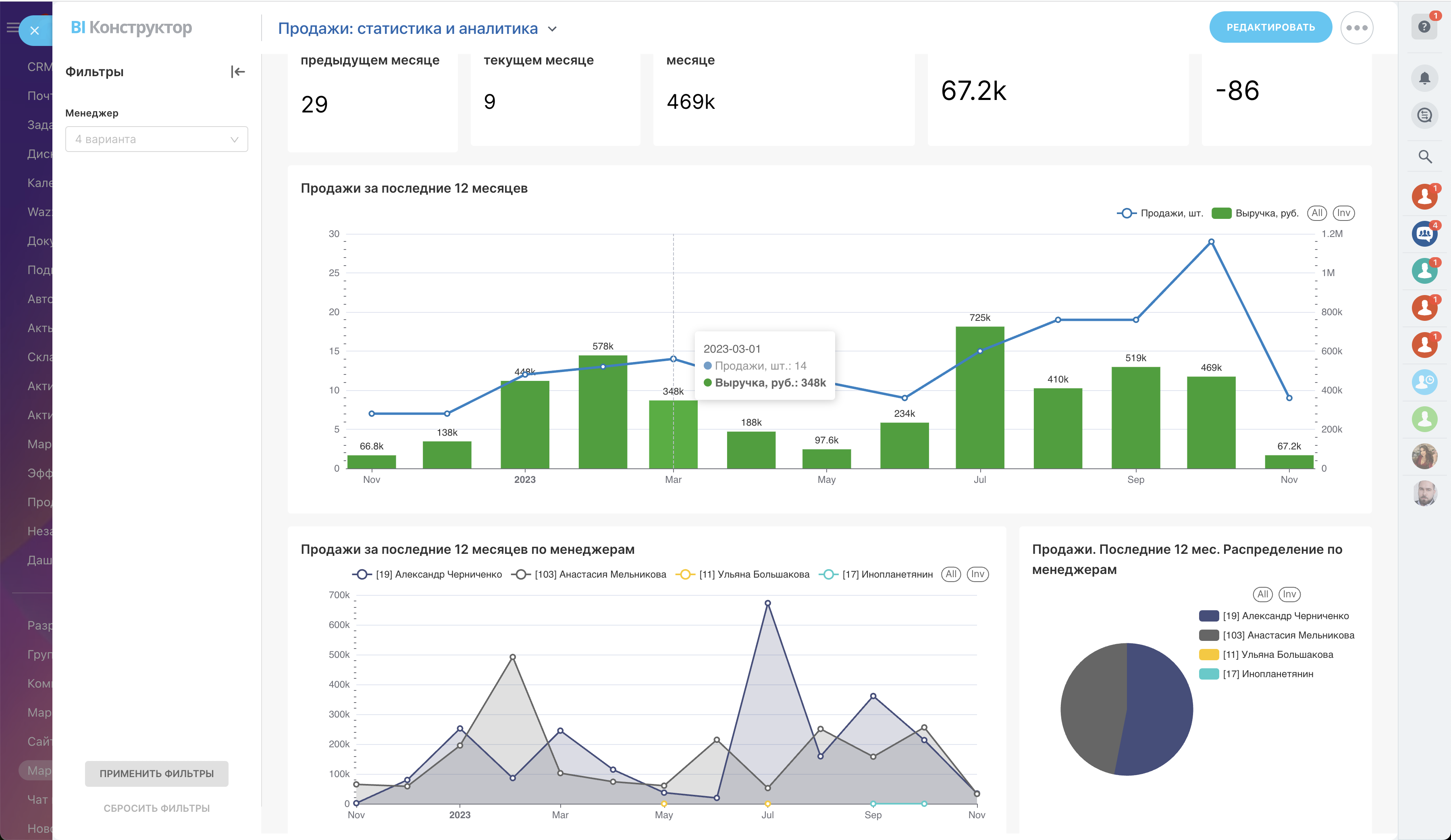Open the hamburger menu icon at top left
Screen dimensions: 1451x840
point(12,27)
